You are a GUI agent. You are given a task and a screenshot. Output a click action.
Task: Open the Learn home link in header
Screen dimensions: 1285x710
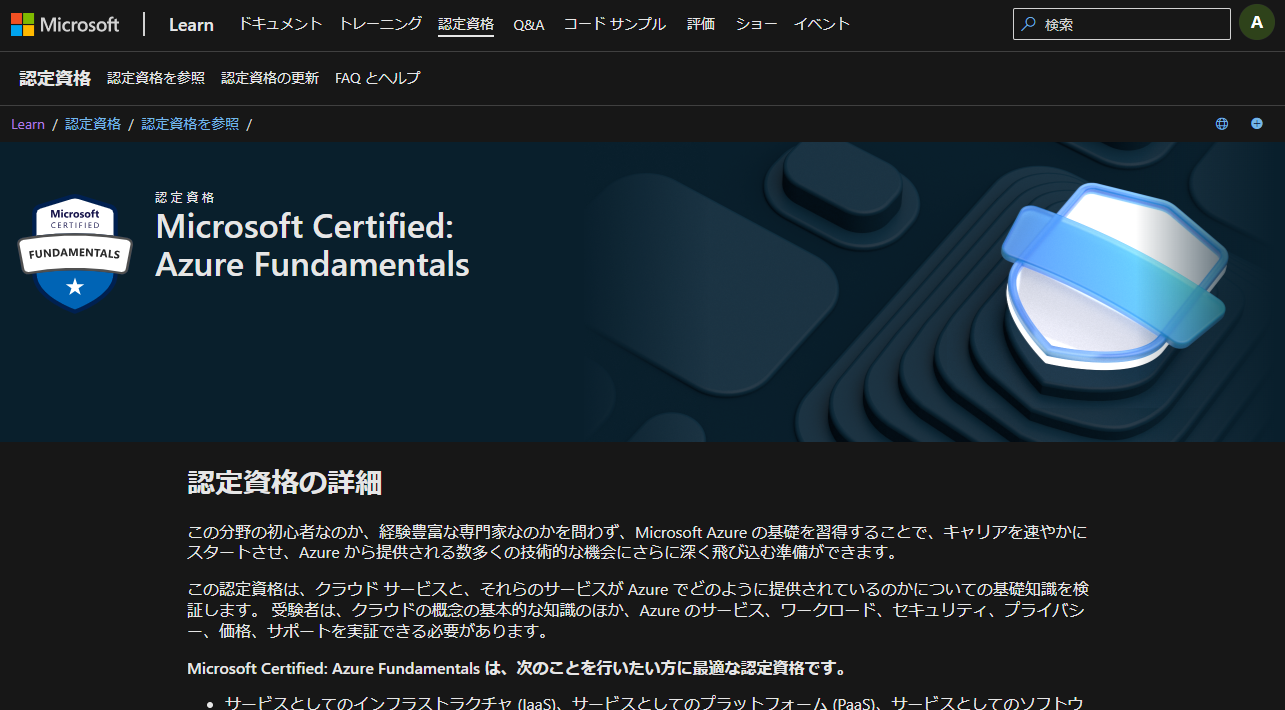pos(191,25)
